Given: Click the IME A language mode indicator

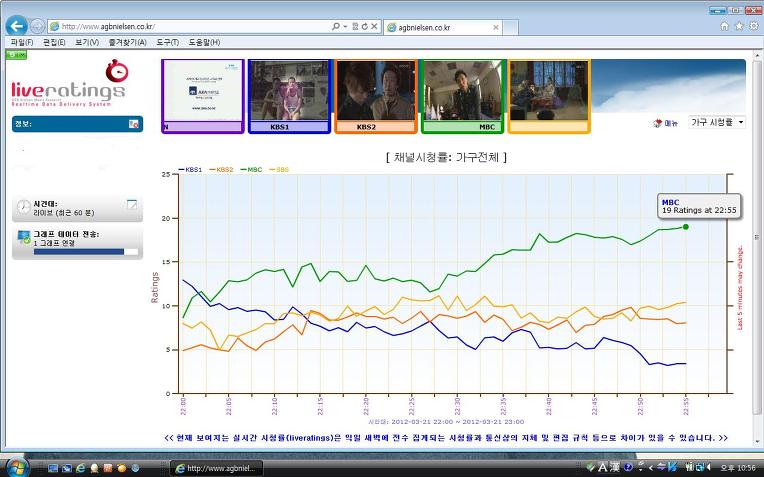Looking at the screenshot, I should tap(603, 467).
